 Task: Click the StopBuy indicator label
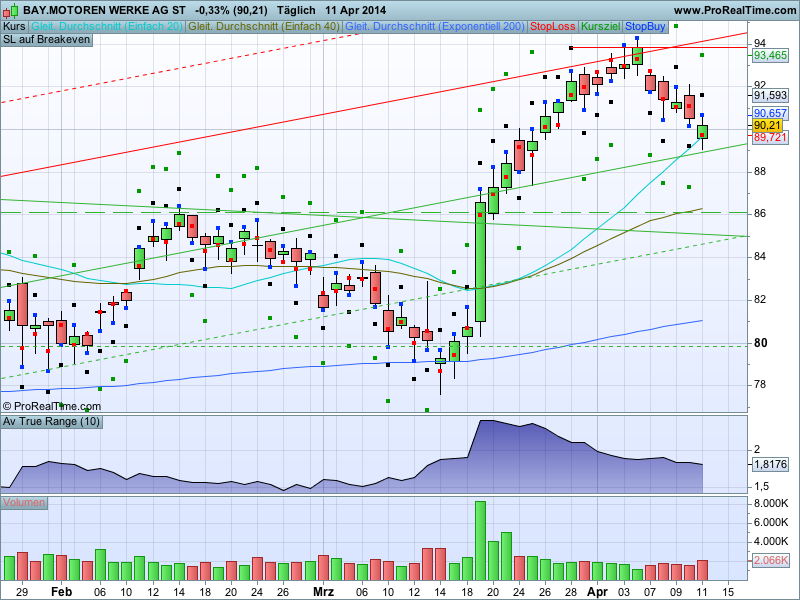pos(645,27)
